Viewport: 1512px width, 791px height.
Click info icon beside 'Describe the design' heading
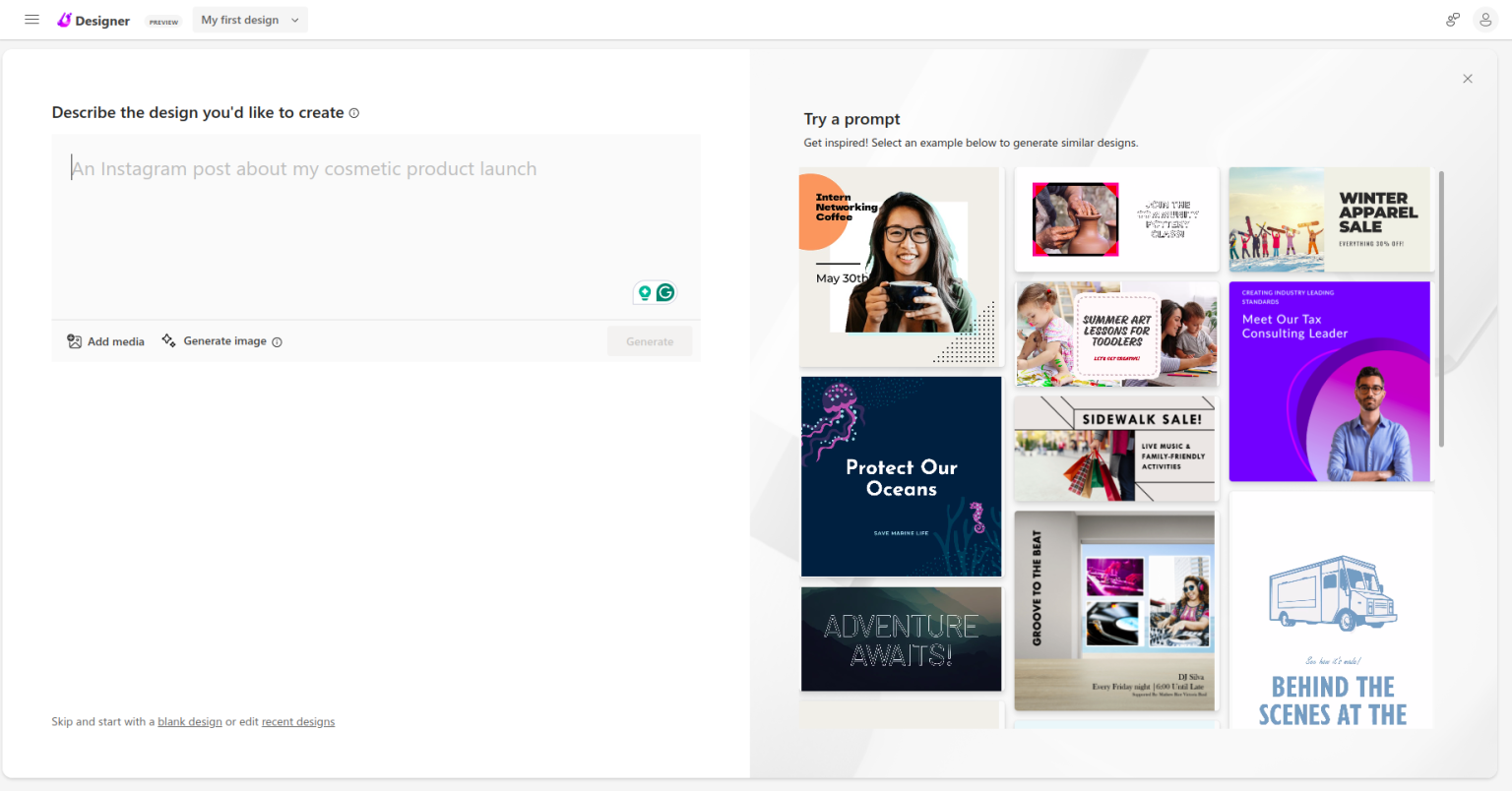pyautogui.click(x=353, y=112)
